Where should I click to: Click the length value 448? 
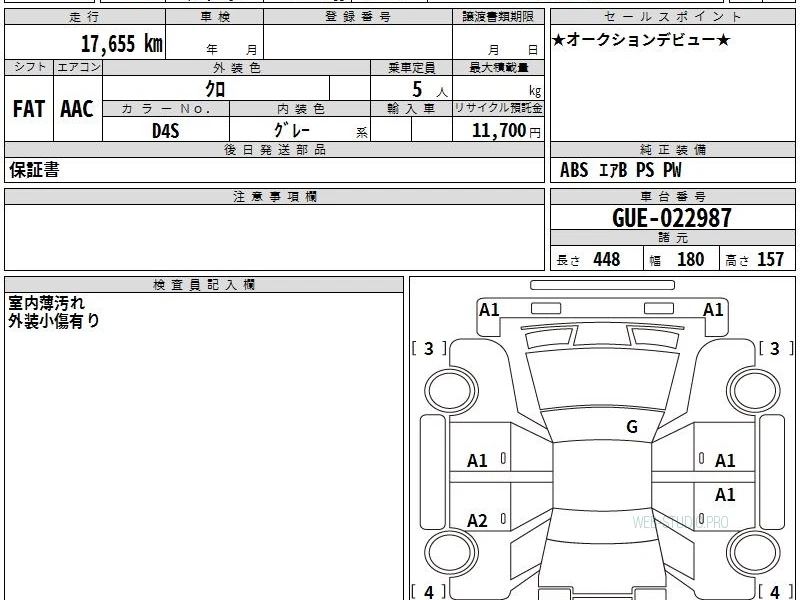pyautogui.click(x=607, y=259)
